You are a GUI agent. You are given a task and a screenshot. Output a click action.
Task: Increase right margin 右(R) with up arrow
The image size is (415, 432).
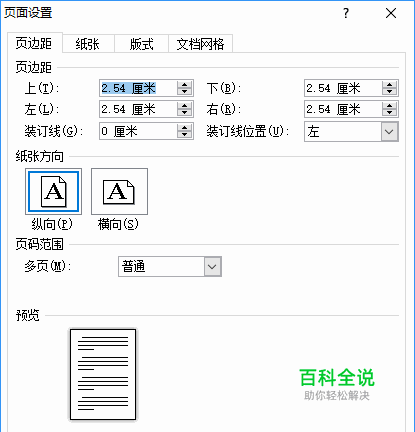pos(389,106)
